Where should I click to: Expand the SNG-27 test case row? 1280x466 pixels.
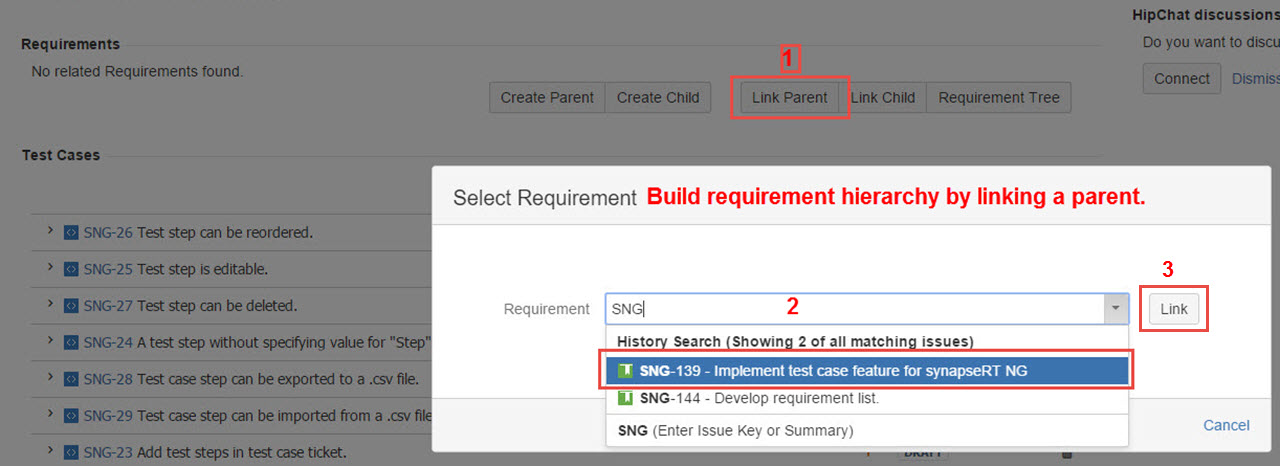click(x=50, y=305)
